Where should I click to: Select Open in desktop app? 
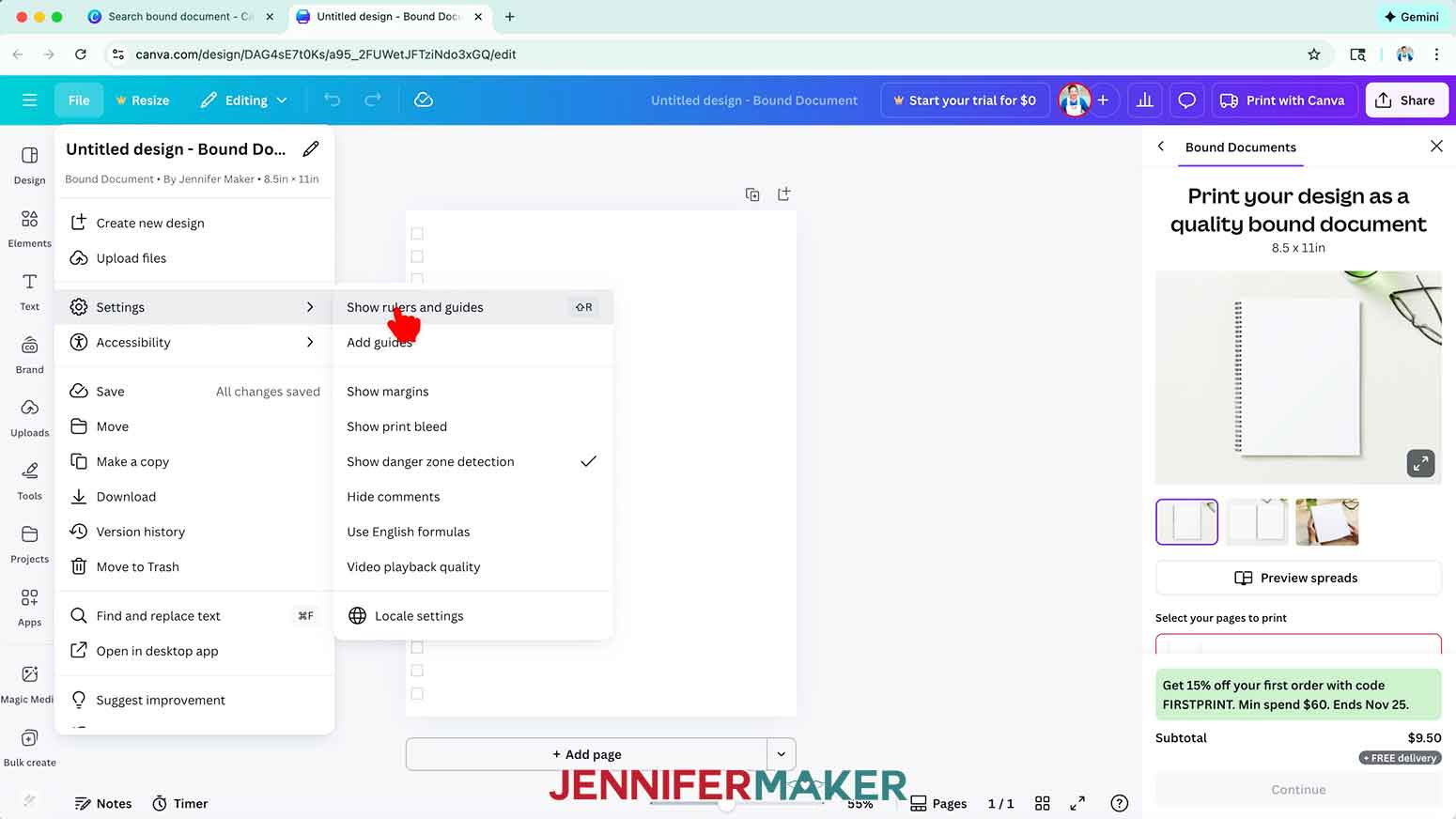(x=194, y=651)
